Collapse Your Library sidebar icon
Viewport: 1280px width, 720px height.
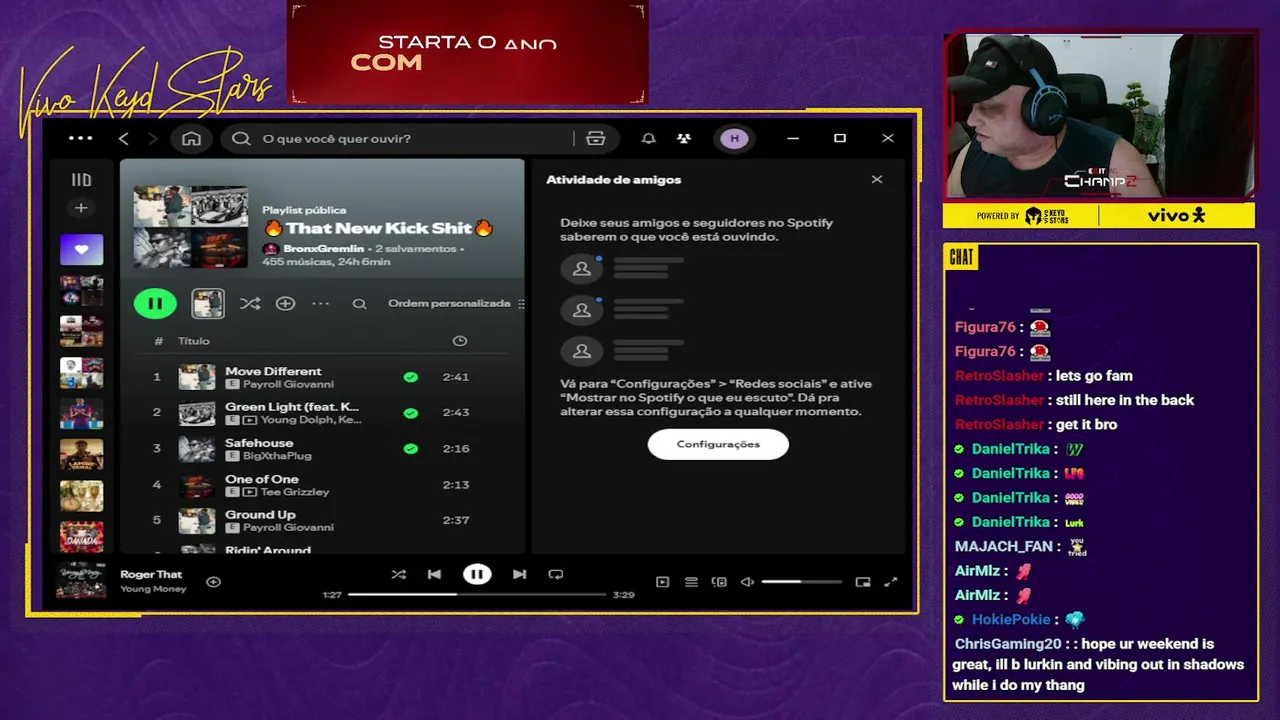(x=81, y=180)
